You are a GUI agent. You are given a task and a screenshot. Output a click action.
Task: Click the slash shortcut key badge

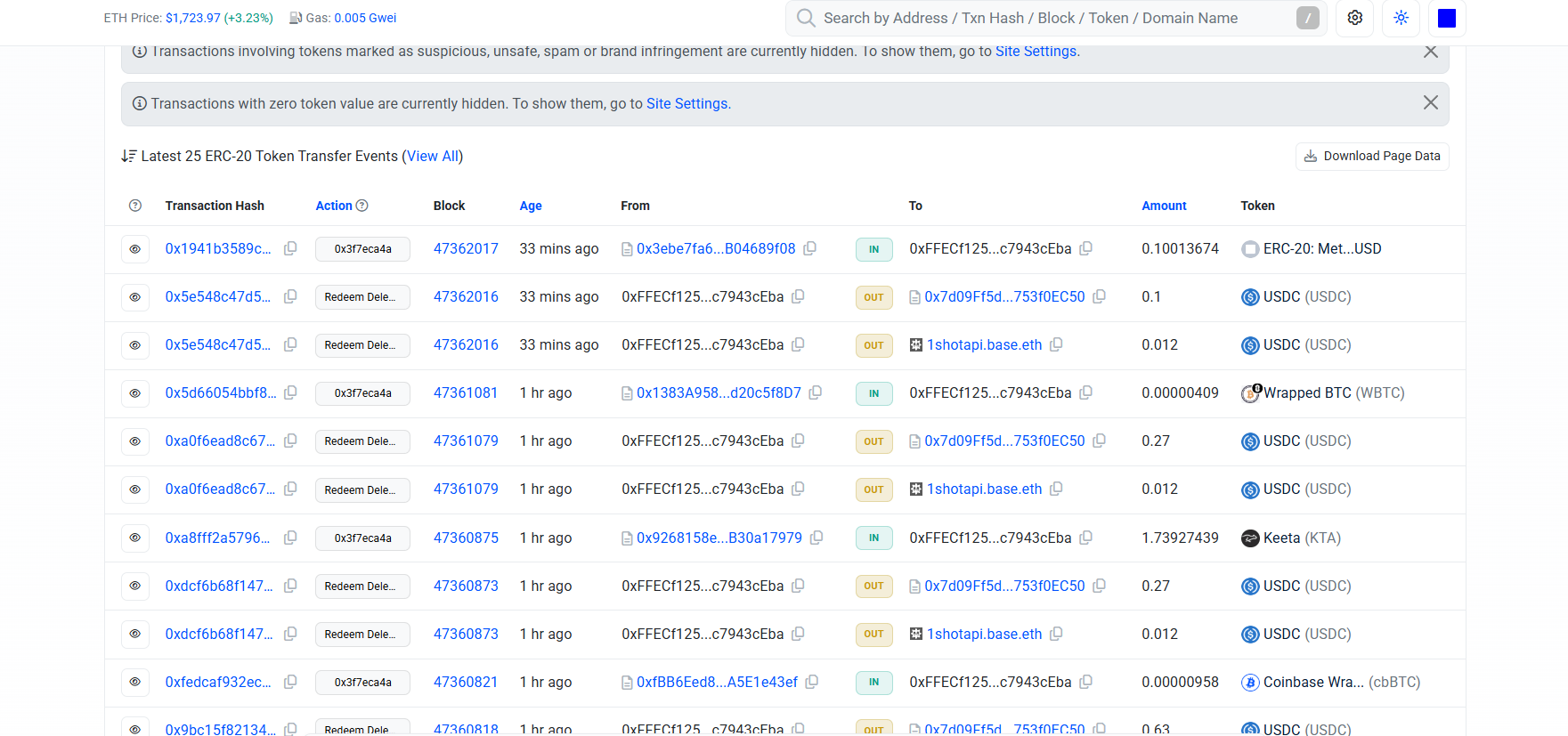(1307, 18)
